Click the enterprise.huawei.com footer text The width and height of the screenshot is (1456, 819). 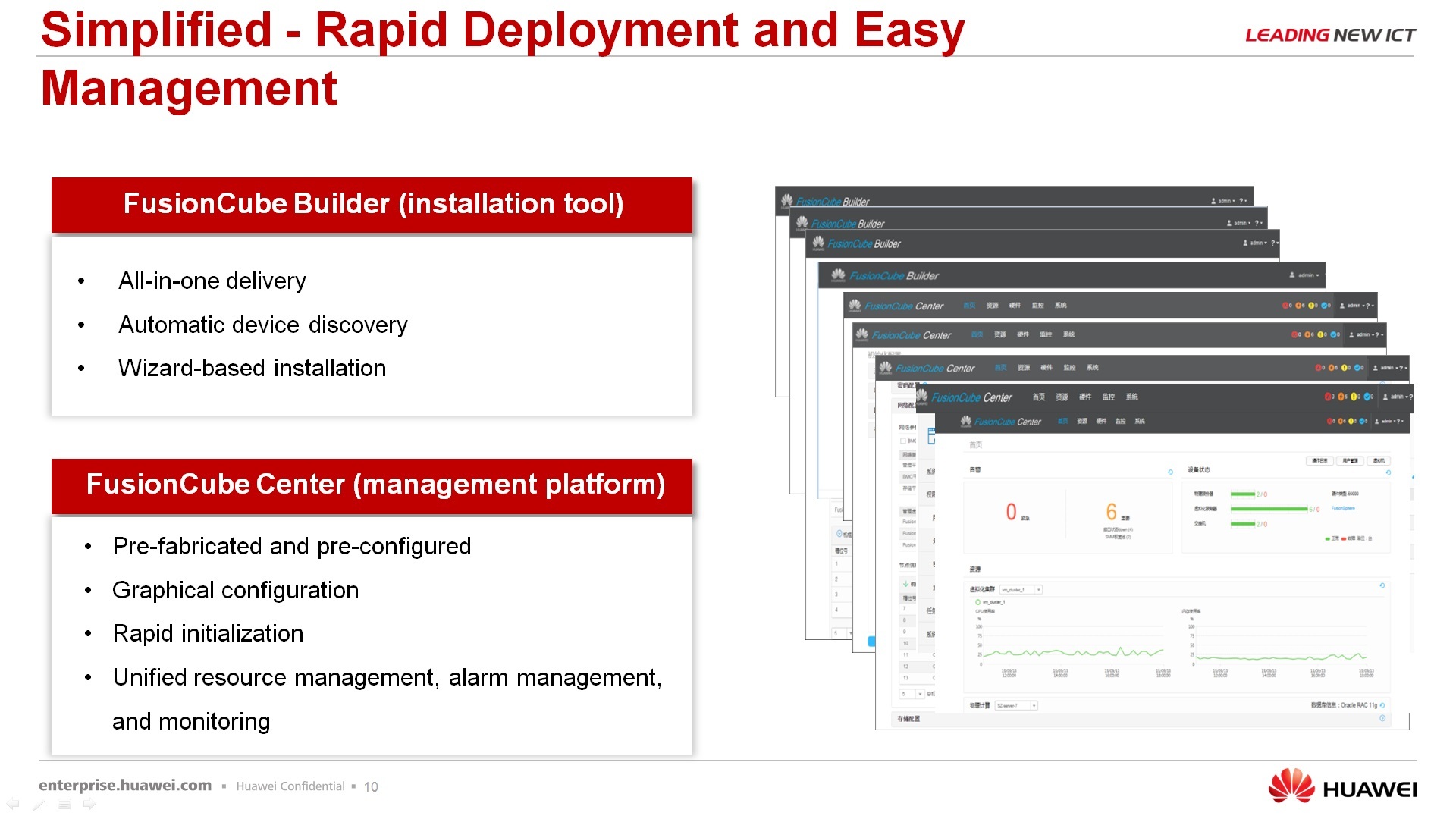pyautogui.click(x=125, y=786)
